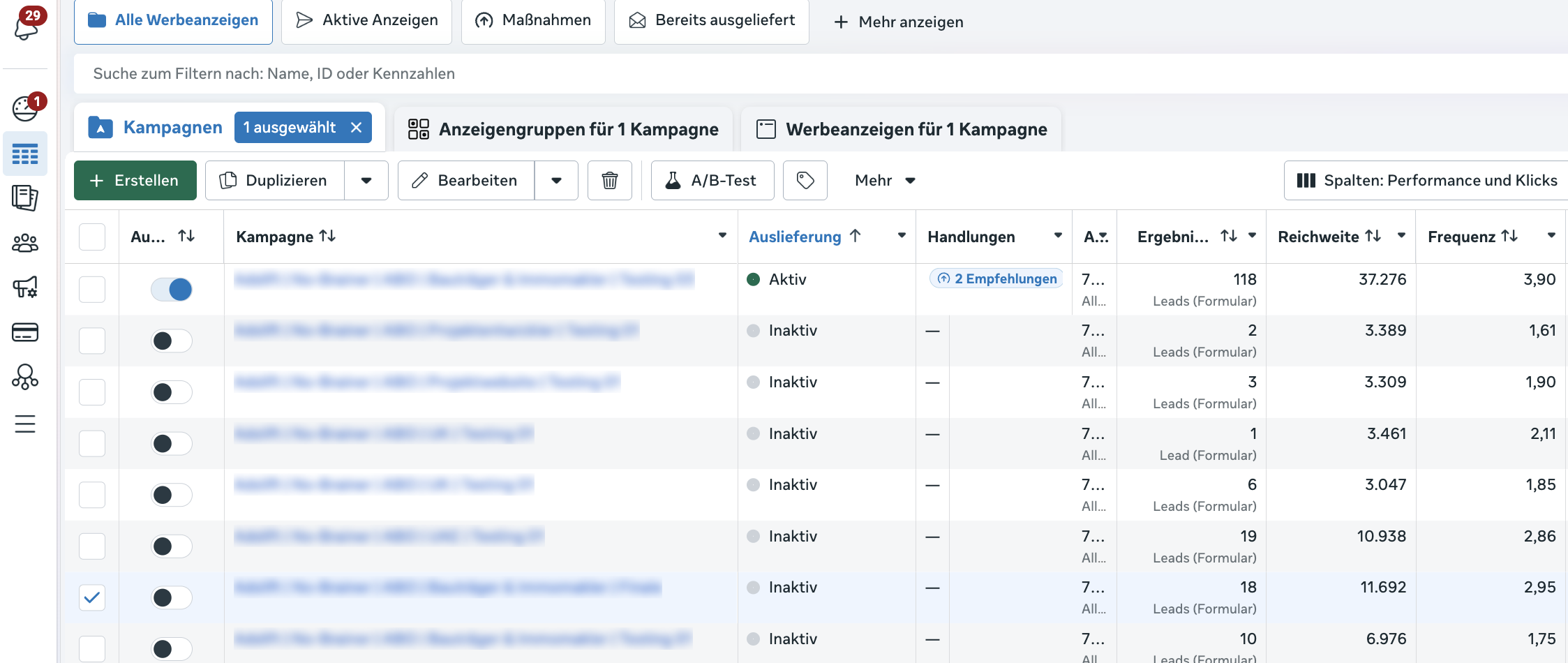This screenshot has width=1568, height=663.
Task: Open Ergebnisse column options caret
Action: [1252, 236]
